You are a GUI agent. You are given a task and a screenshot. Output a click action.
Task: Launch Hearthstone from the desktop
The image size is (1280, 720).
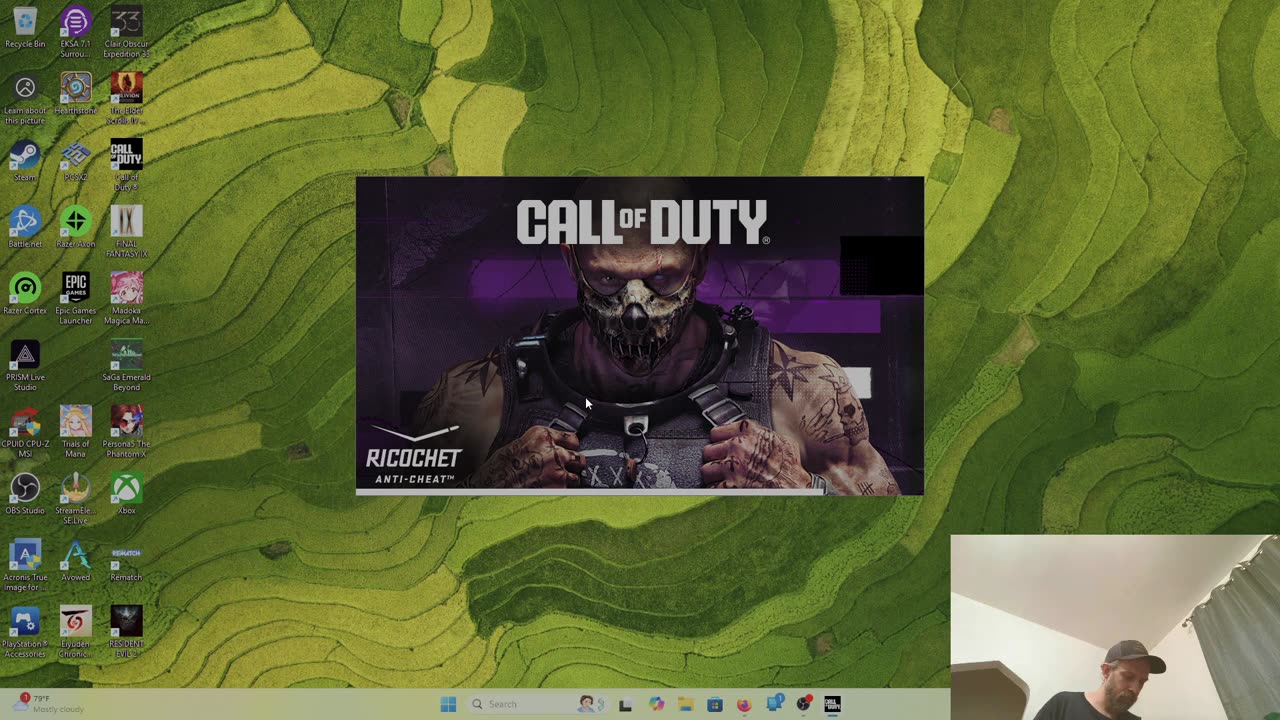pyautogui.click(x=75, y=94)
